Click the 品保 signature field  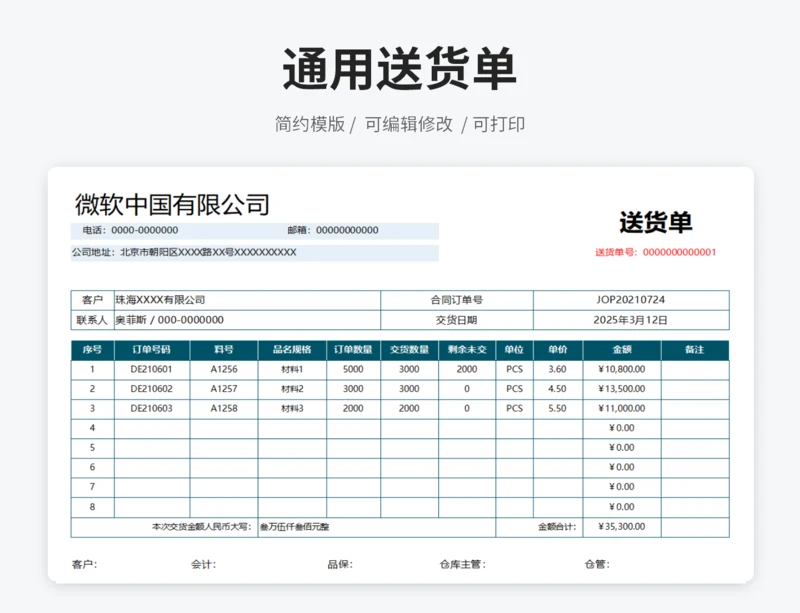(340, 565)
